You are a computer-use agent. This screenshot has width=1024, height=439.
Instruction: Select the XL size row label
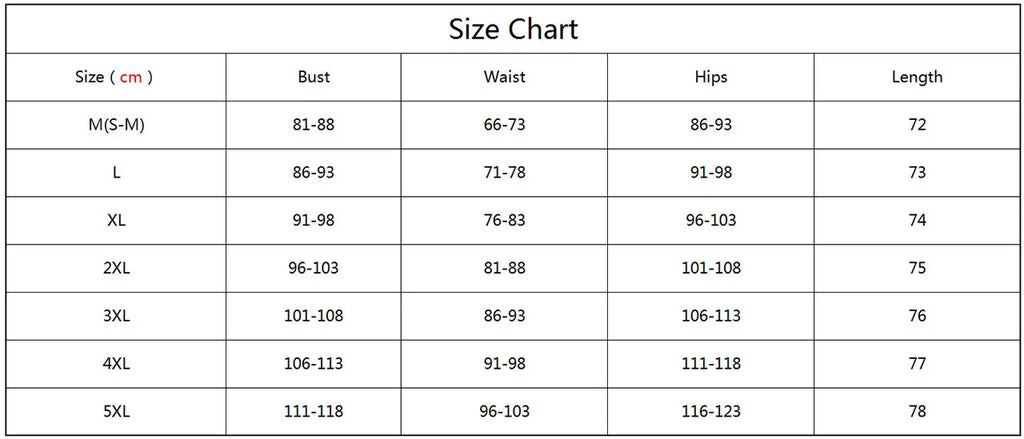click(x=116, y=220)
